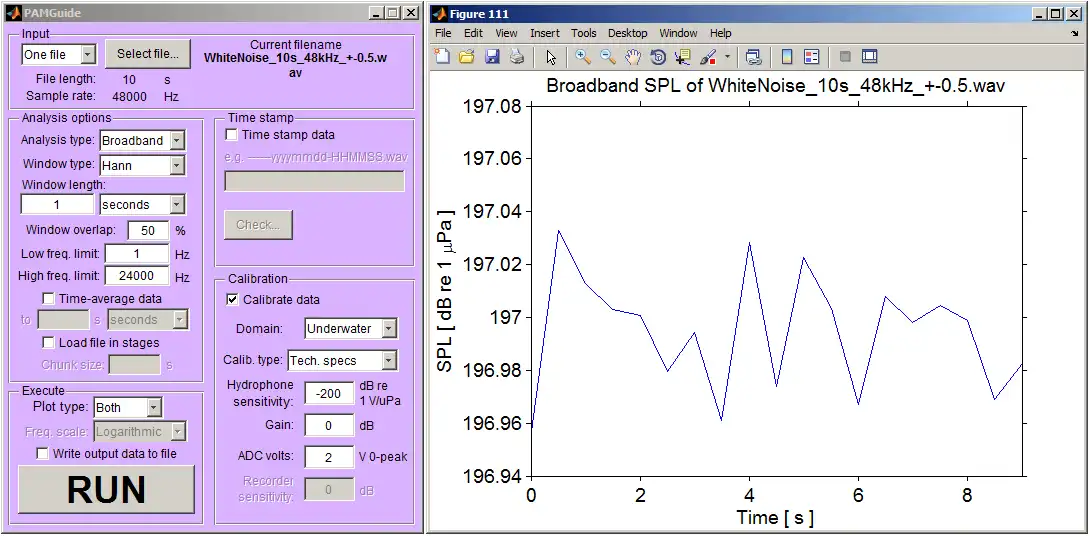1090x536 pixels.
Task: Open the Analysis type Broadband dropdown
Action: coord(142,140)
